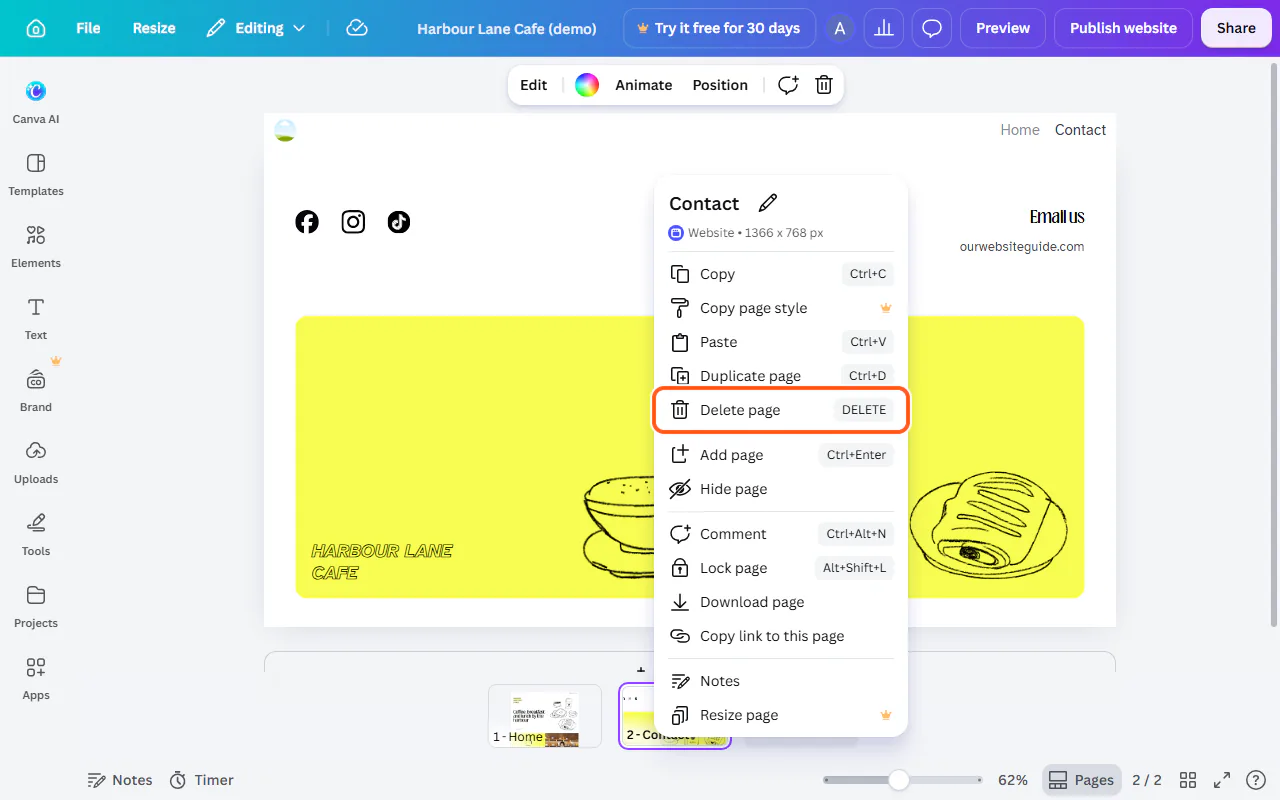Image resolution: width=1280 pixels, height=800 pixels.
Task: Open the Text panel
Action: (x=36, y=317)
